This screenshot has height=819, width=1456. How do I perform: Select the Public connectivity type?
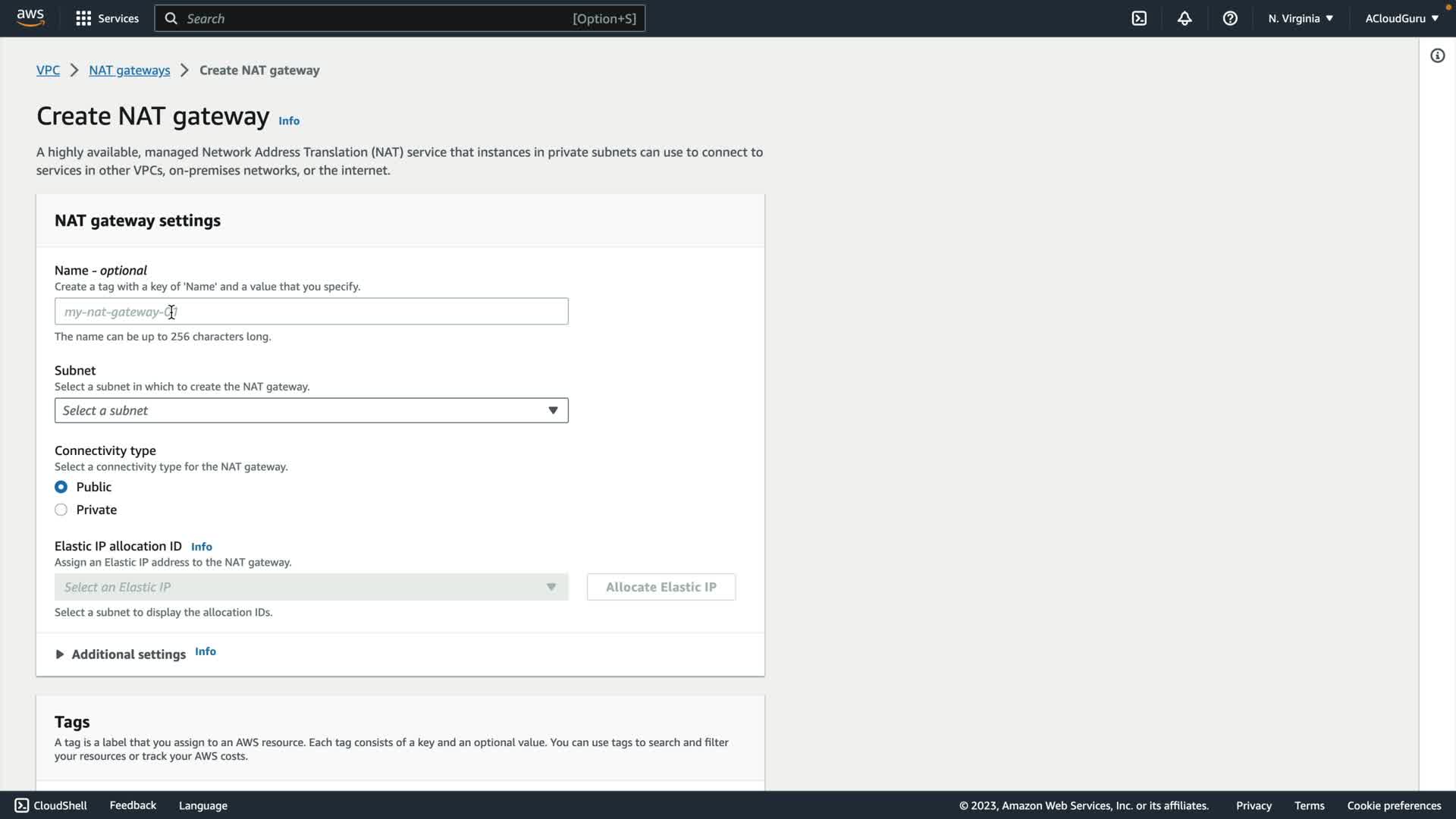[61, 487]
